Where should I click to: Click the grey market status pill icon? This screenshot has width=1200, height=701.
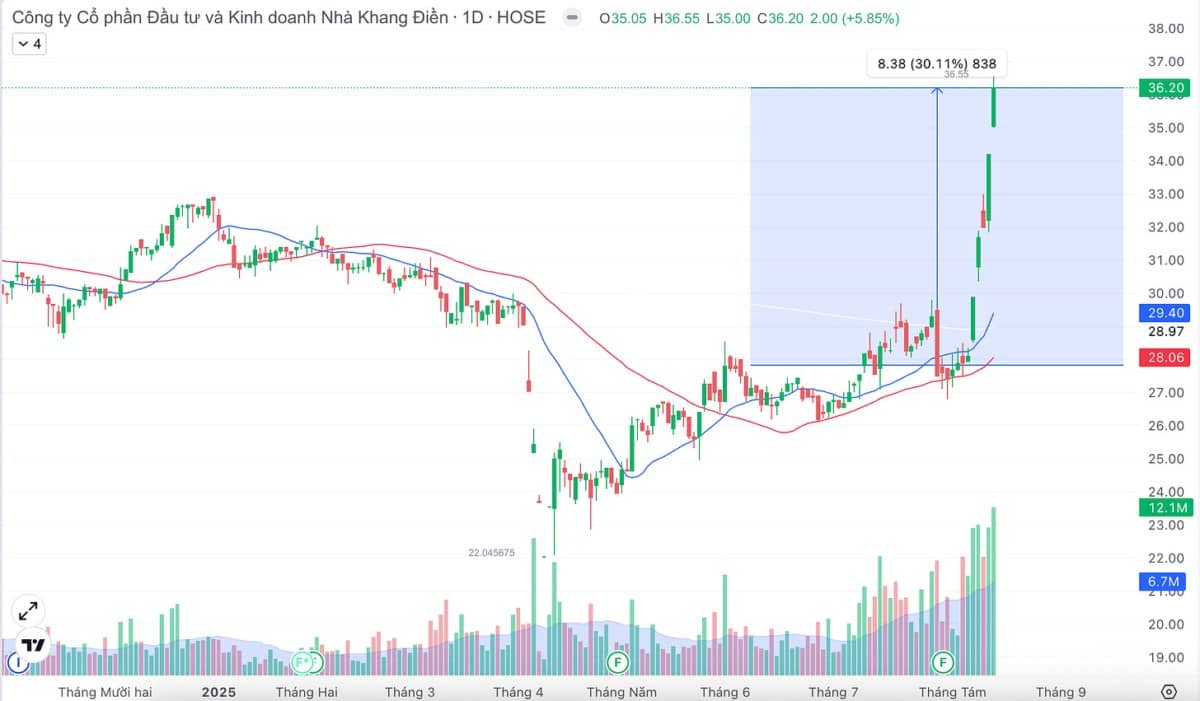pyautogui.click(x=570, y=18)
